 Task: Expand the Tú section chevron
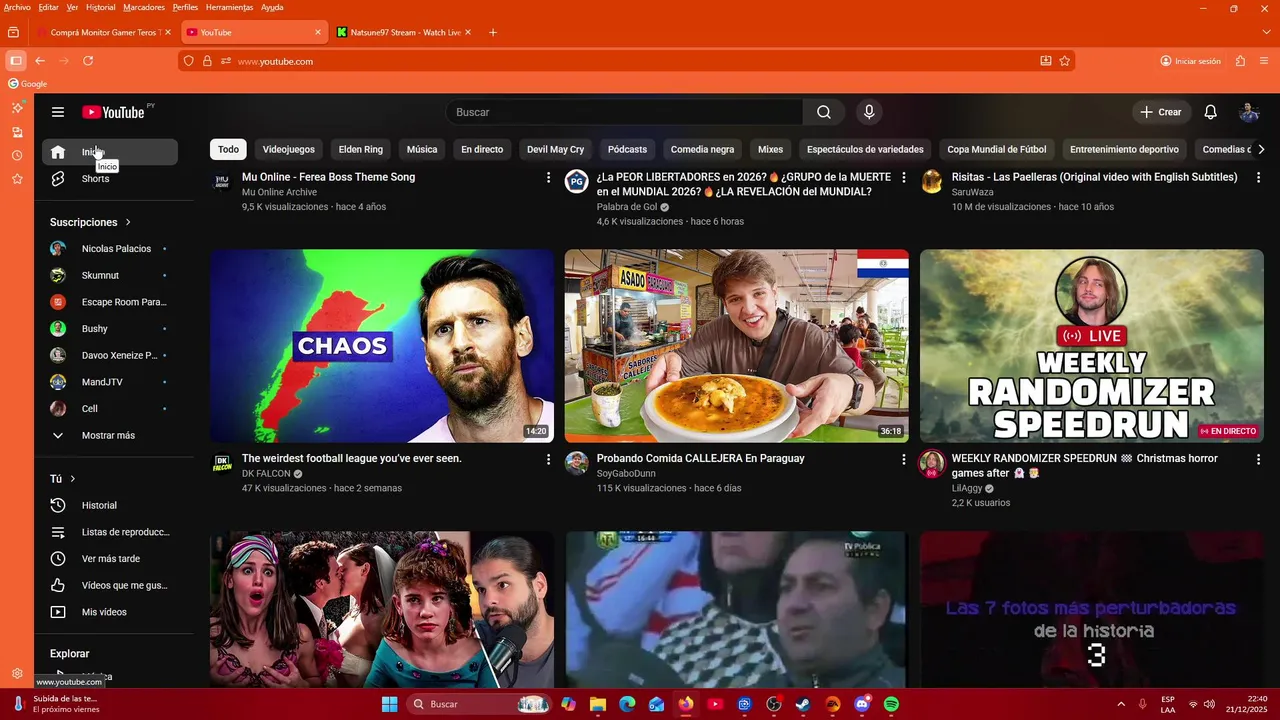(x=73, y=479)
